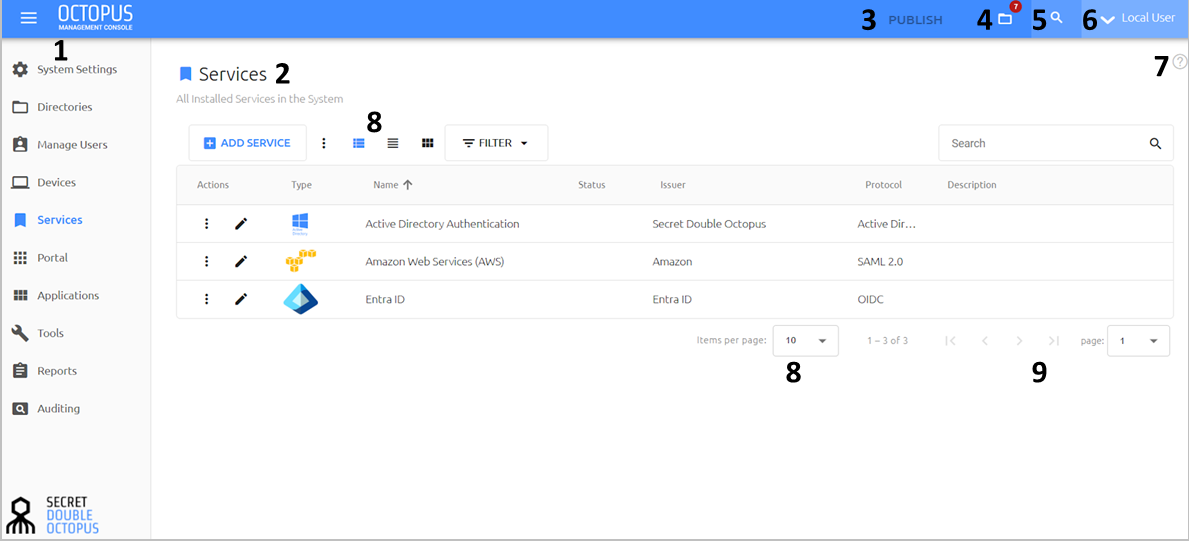This screenshot has height=541, width=1189.
Task: Click the Octopus Management Console logo
Action: click(x=96, y=17)
